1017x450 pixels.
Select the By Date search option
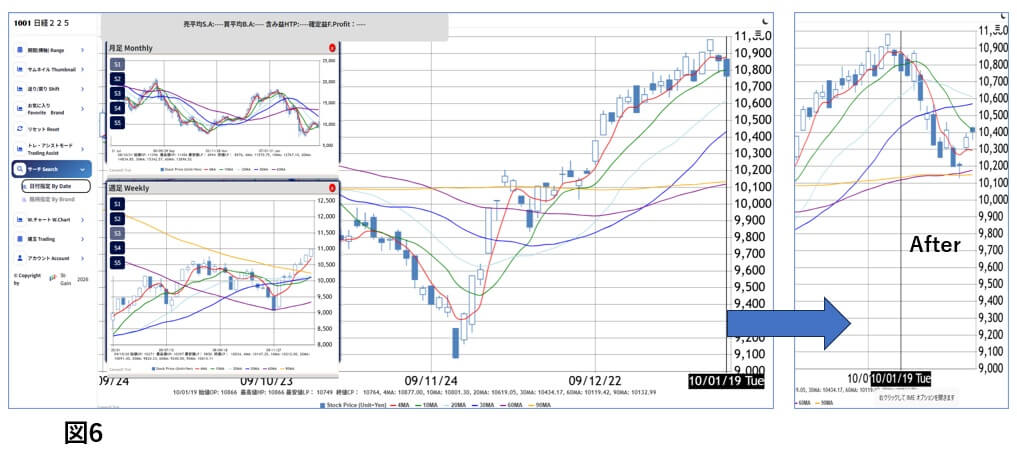click(54, 187)
